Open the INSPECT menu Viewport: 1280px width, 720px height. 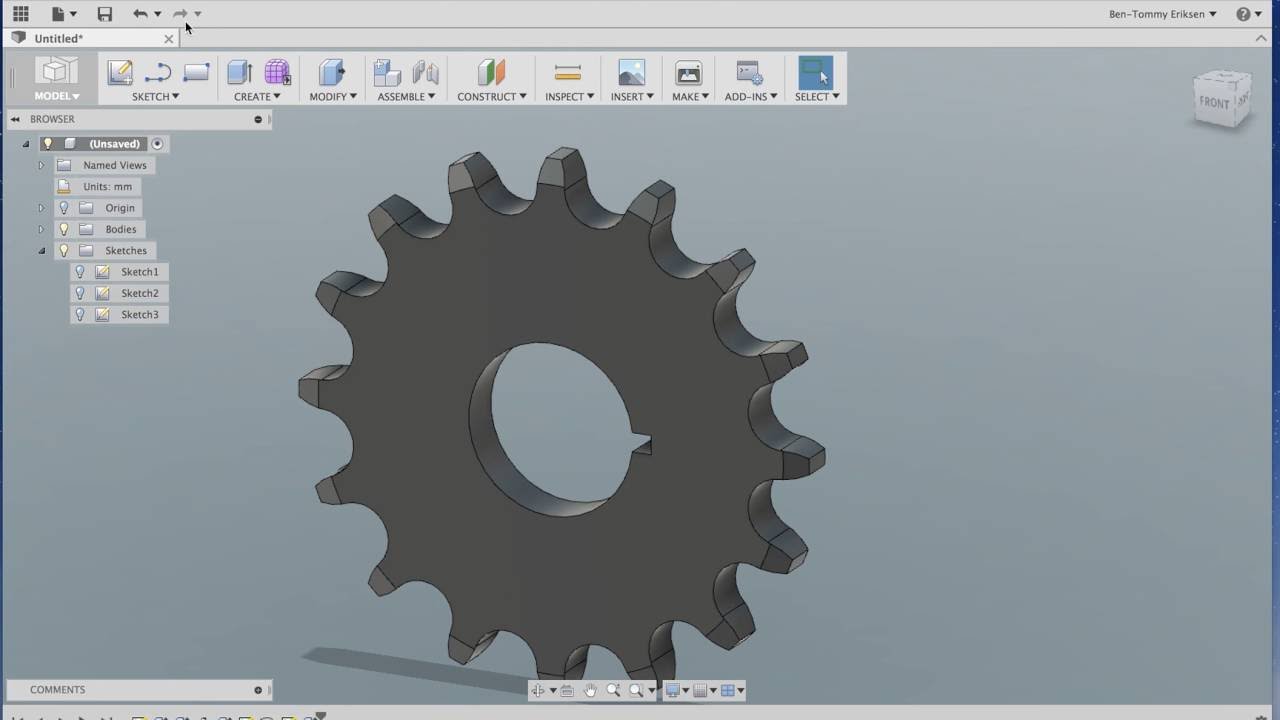570,97
